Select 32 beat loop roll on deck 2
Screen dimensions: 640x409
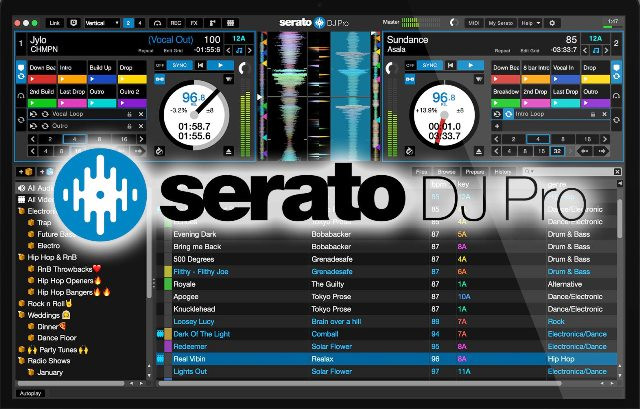pyautogui.click(x=557, y=151)
